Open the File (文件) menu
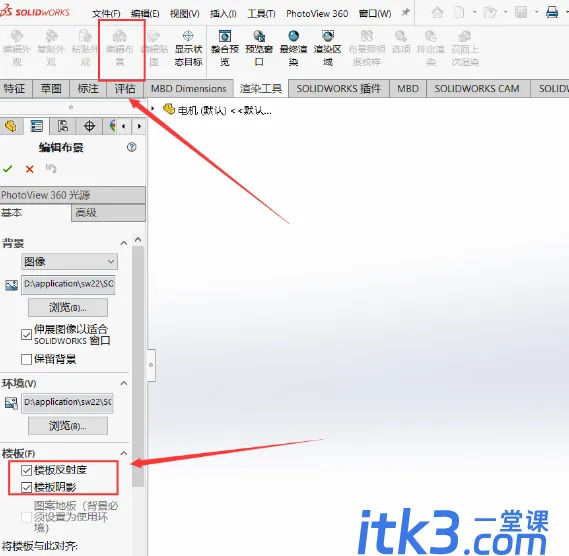The height and width of the screenshot is (556, 569). point(106,14)
